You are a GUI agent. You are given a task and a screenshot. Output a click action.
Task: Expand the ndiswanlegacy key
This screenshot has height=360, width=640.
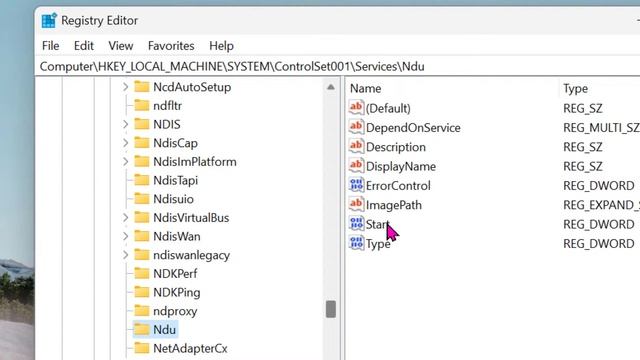(x=125, y=255)
